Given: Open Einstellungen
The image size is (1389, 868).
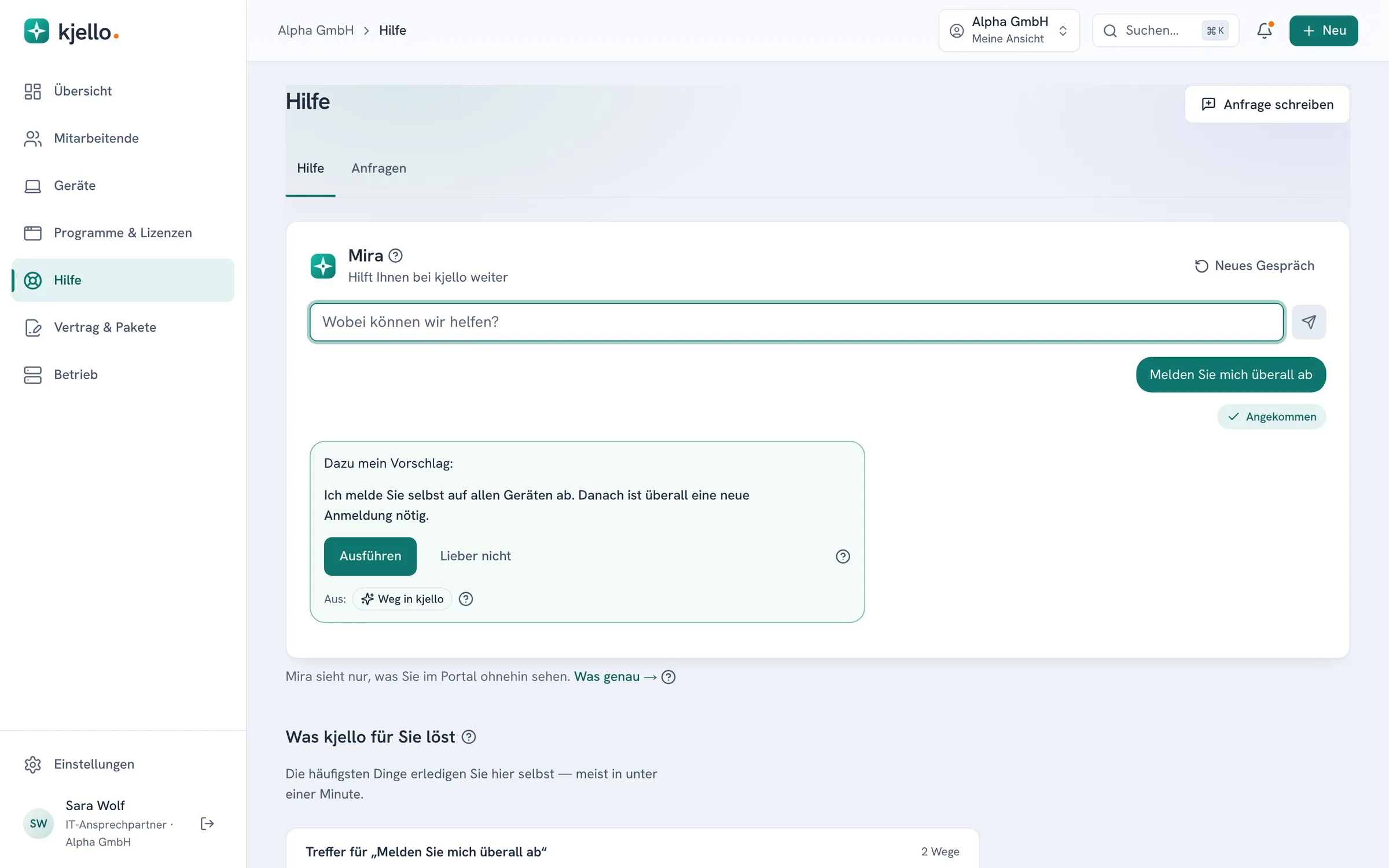Looking at the screenshot, I should pos(123,764).
